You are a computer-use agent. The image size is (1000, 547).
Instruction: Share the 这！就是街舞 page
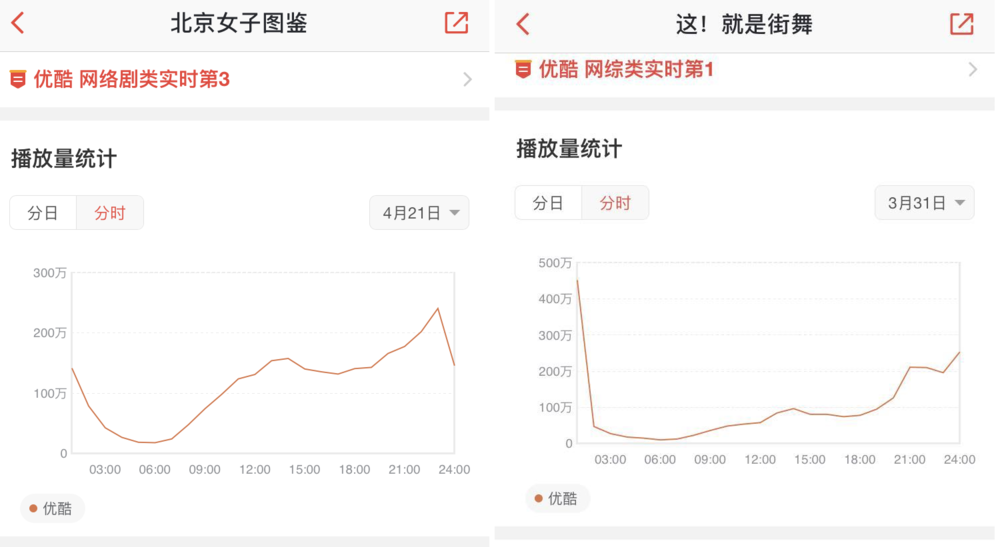[962, 24]
